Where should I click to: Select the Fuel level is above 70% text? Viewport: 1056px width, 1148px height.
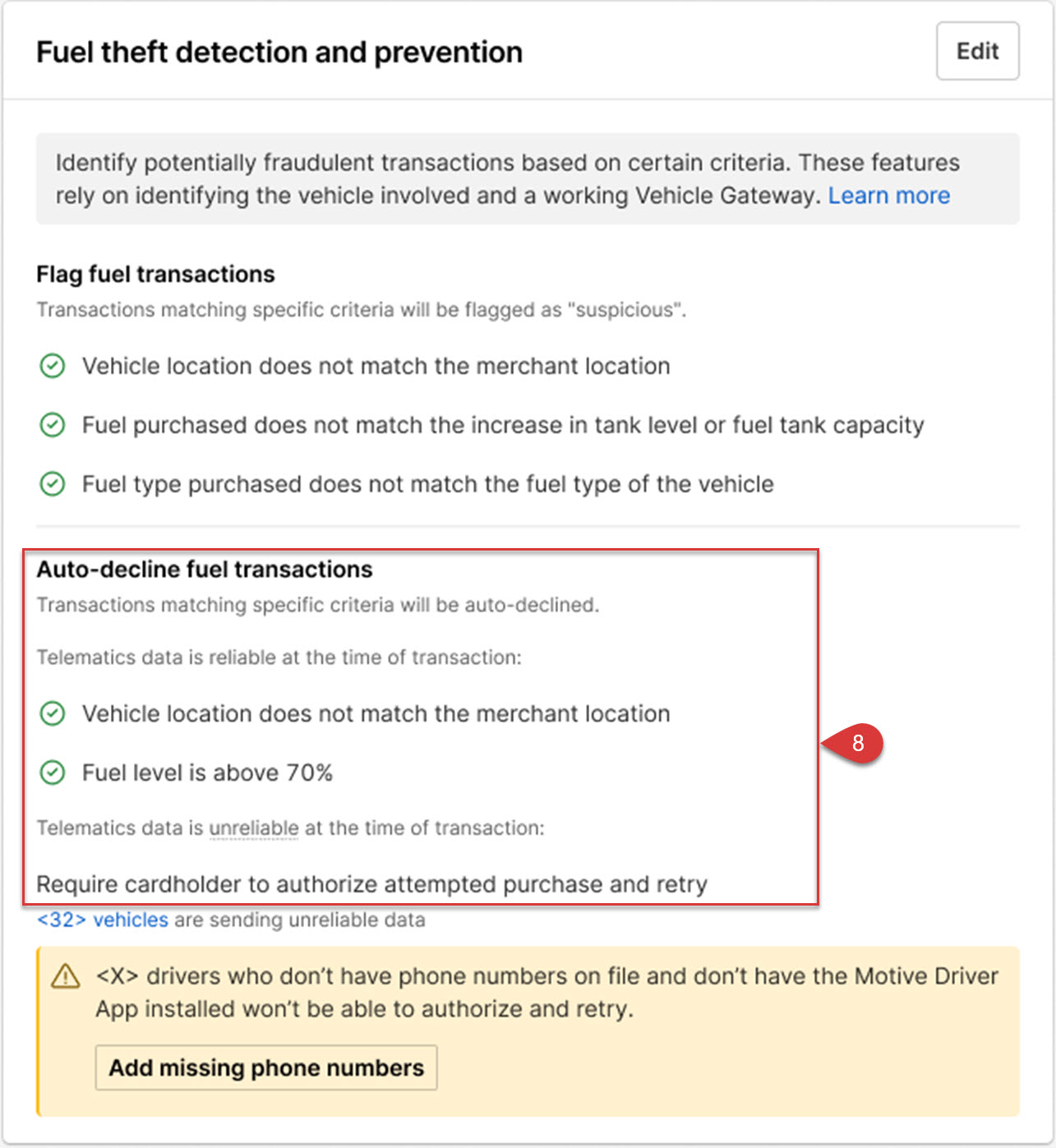tap(207, 772)
